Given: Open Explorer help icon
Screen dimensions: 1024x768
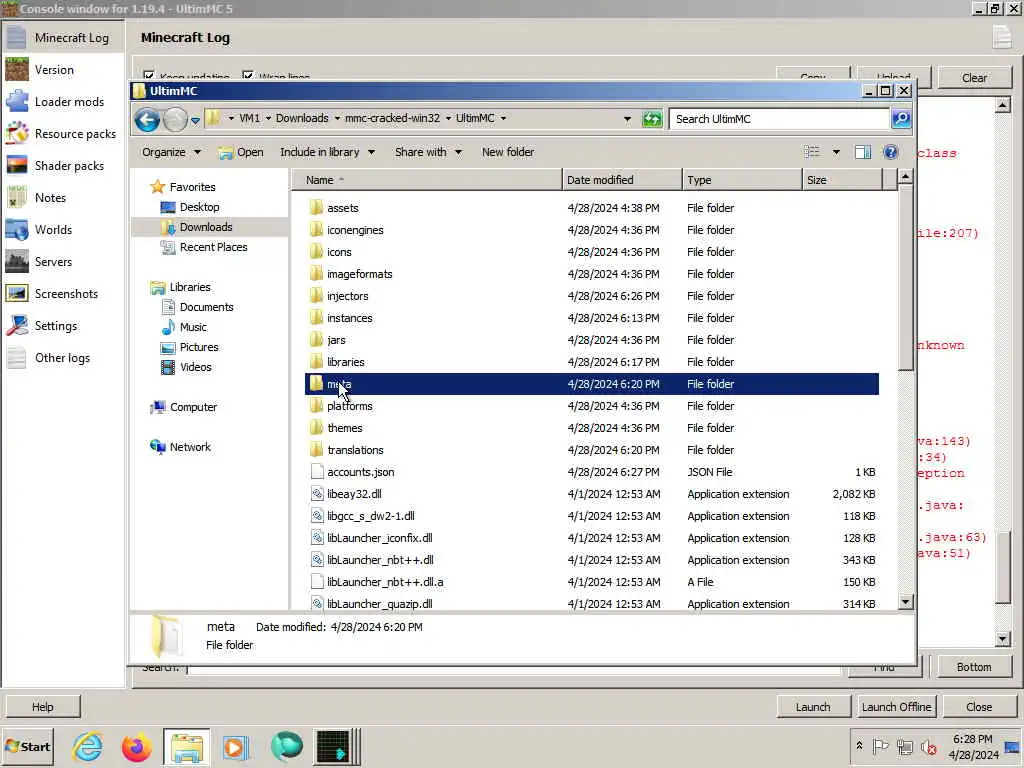Looking at the screenshot, I should (x=890, y=152).
